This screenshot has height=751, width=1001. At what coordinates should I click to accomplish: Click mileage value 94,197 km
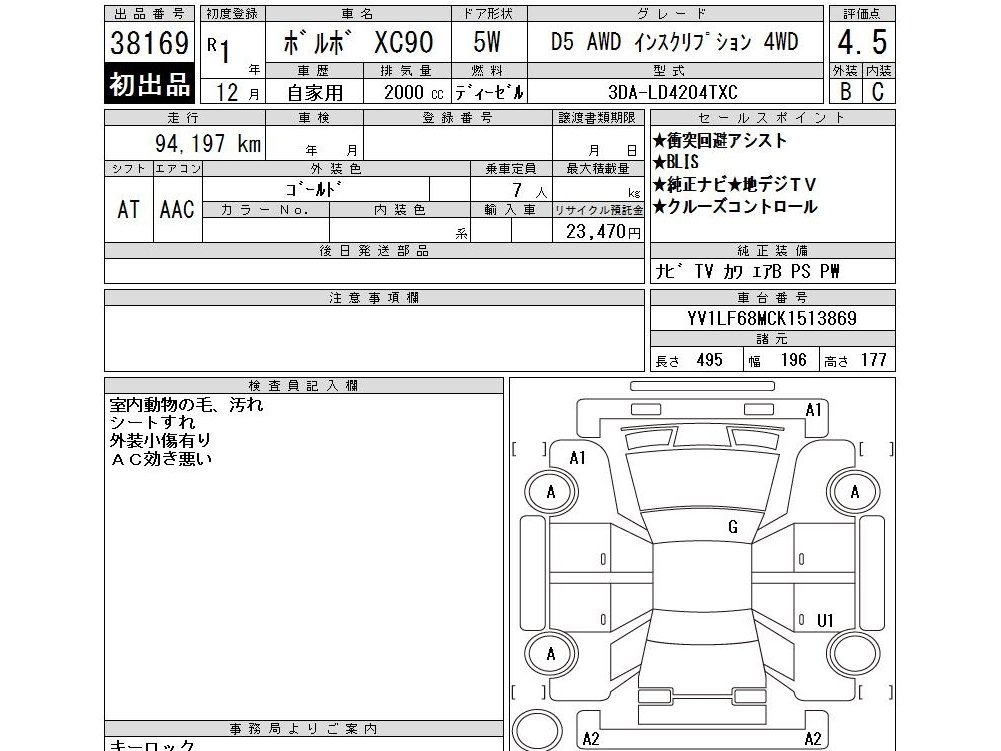coord(208,144)
